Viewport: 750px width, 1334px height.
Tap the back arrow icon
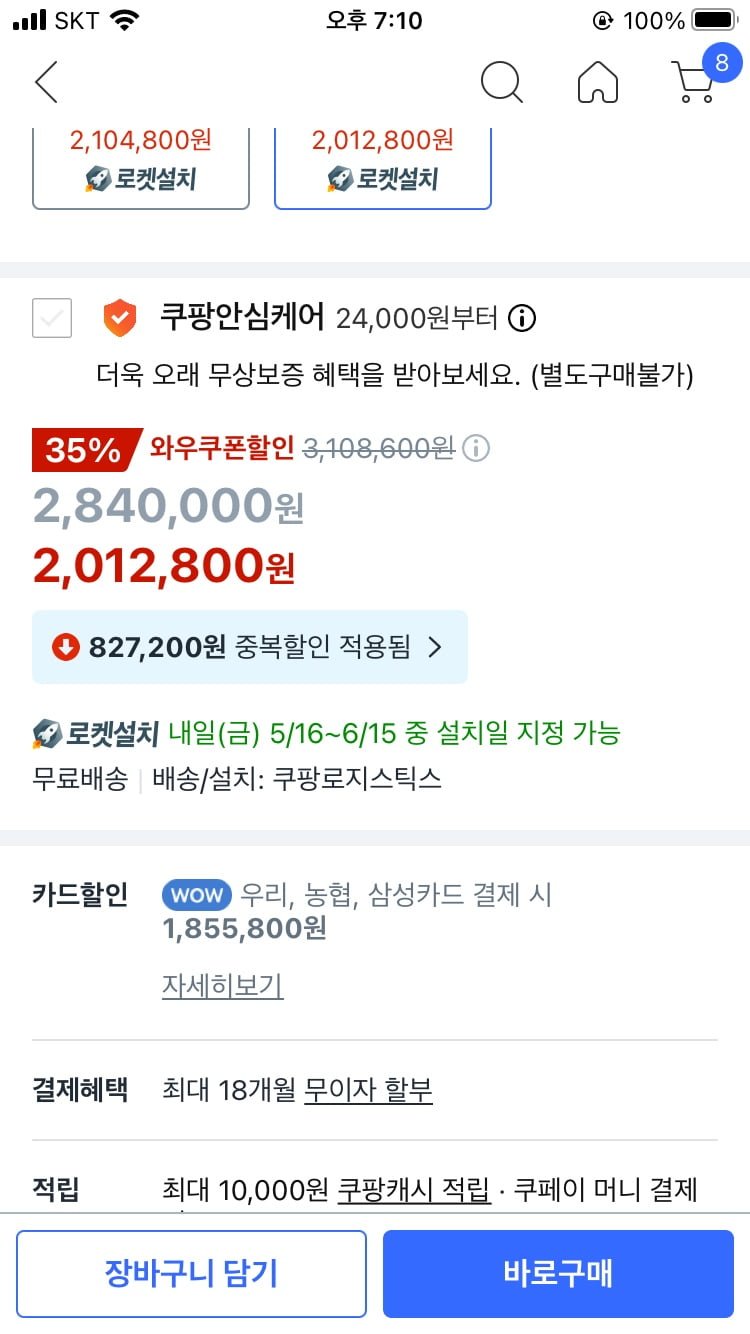tap(46, 82)
